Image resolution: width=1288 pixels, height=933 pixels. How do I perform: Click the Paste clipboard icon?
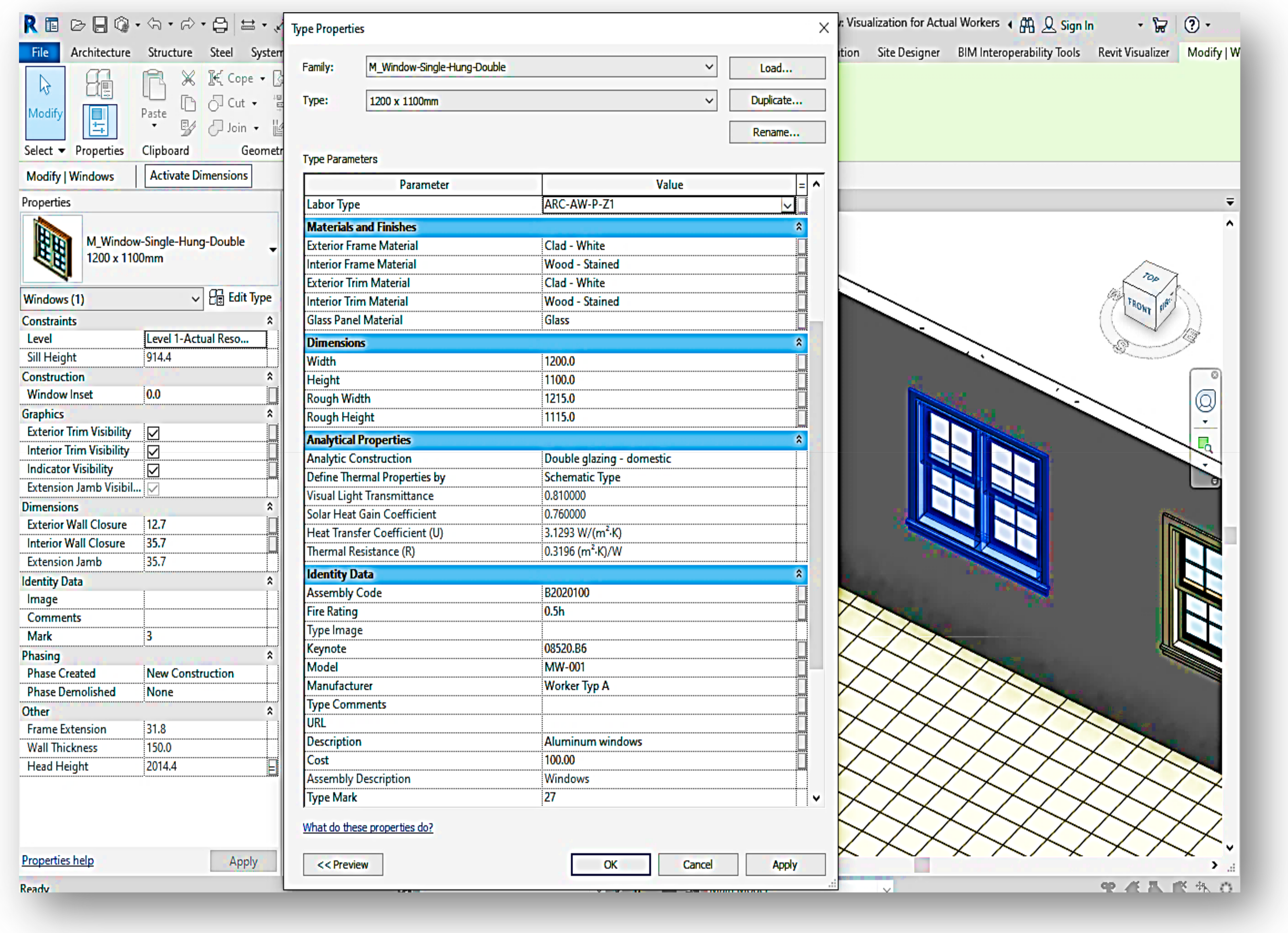point(153,86)
